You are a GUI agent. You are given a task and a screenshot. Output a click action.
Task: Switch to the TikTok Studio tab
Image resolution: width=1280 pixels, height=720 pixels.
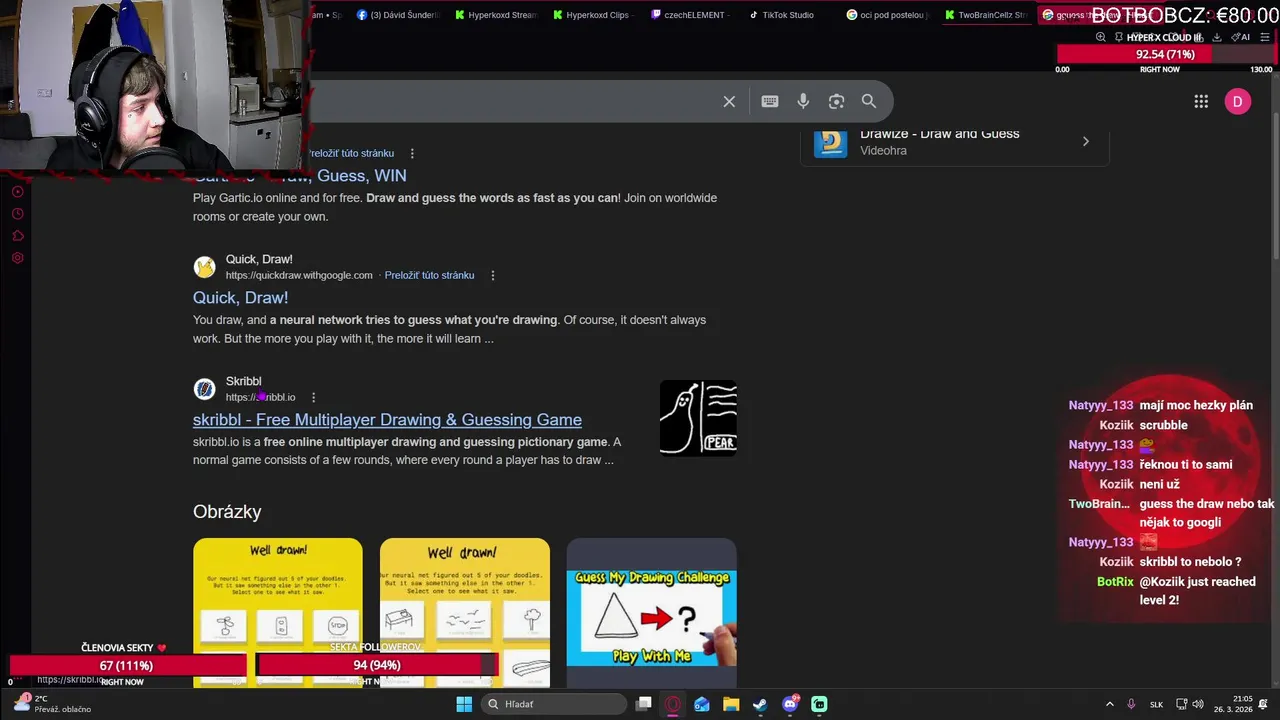[782, 15]
